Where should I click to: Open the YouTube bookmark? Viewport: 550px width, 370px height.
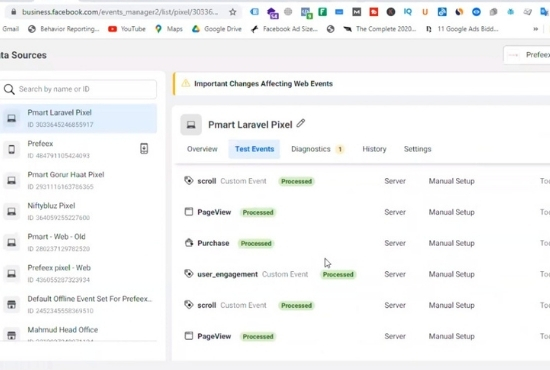pos(127,29)
